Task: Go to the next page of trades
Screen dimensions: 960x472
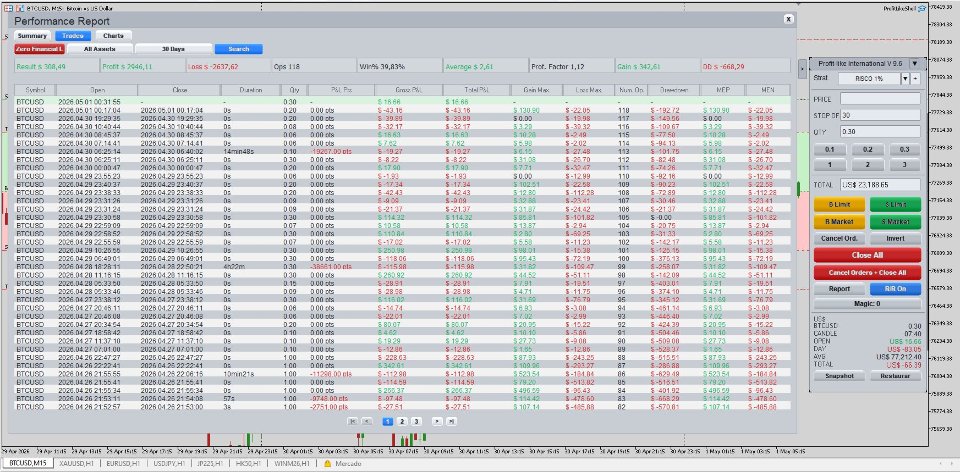Action: [437, 421]
